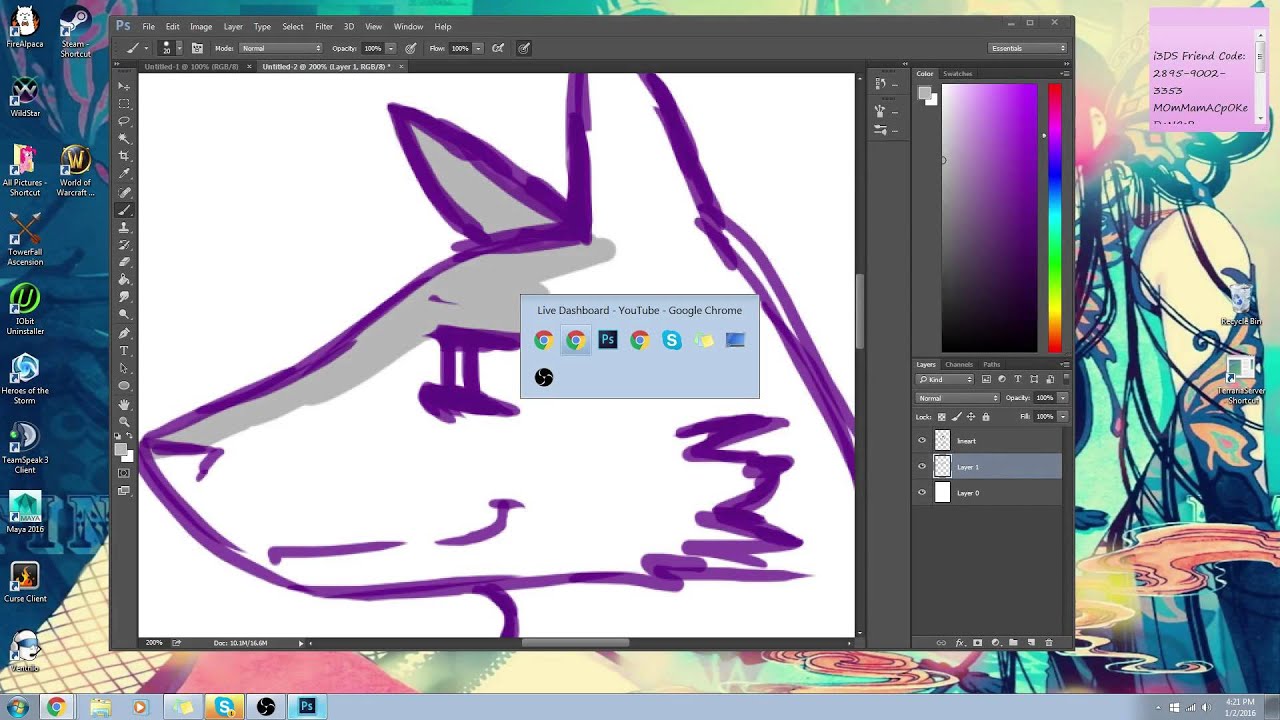Viewport: 1280px width, 720px height.
Task: Select the Rectangular Marquee tool
Action: tap(124, 104)
